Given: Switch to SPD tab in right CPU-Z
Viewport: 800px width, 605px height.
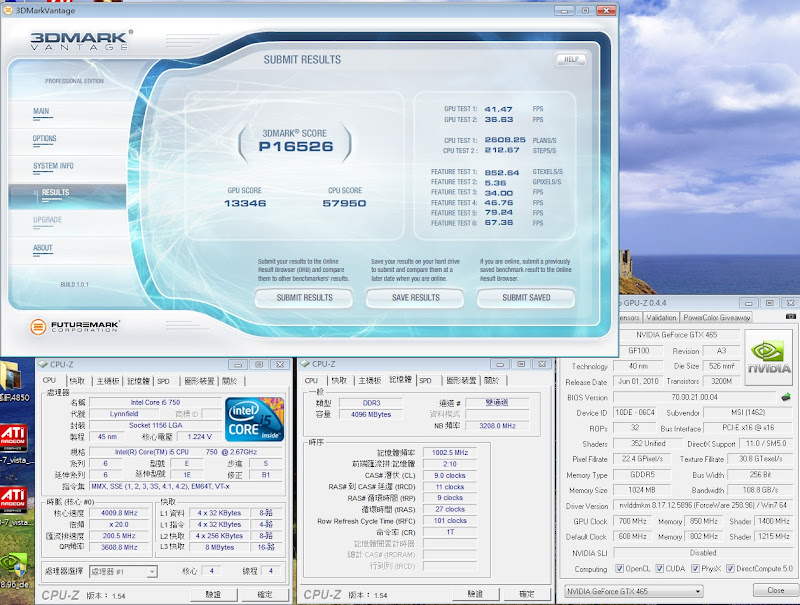Looking at the screenshot, I should coord(426,381).
